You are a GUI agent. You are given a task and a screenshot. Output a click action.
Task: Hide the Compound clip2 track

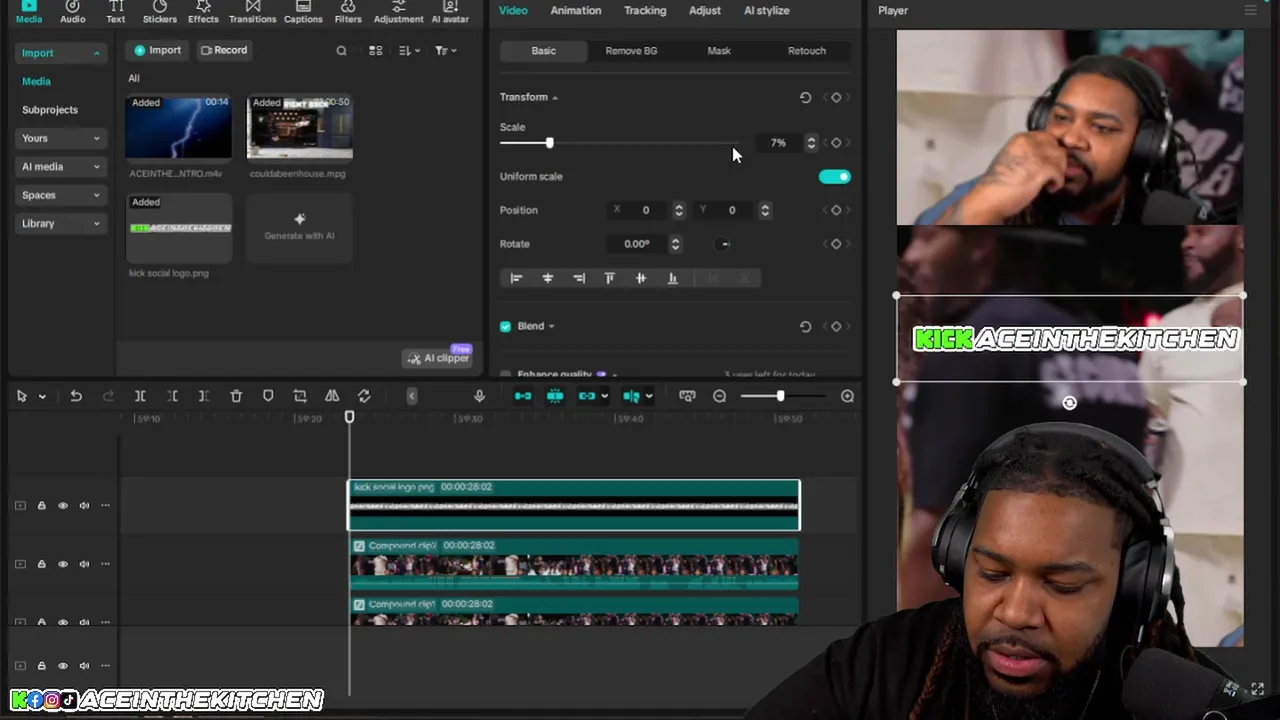62,564
